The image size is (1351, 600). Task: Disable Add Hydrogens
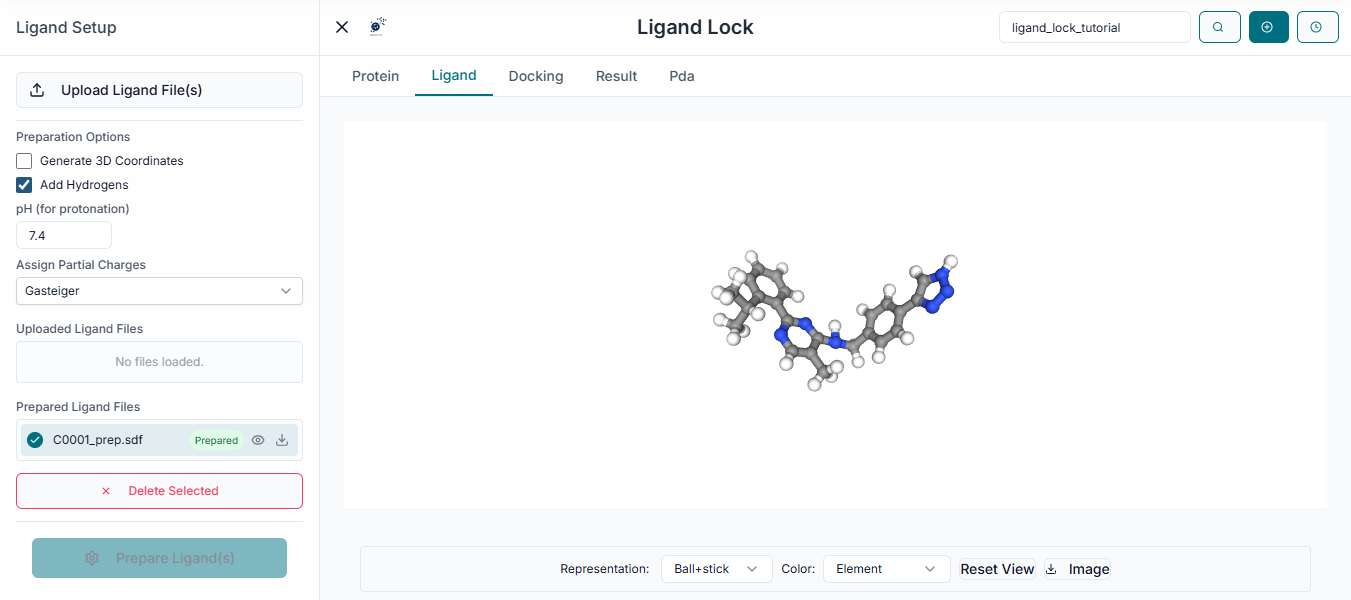(x=23, y=185)
